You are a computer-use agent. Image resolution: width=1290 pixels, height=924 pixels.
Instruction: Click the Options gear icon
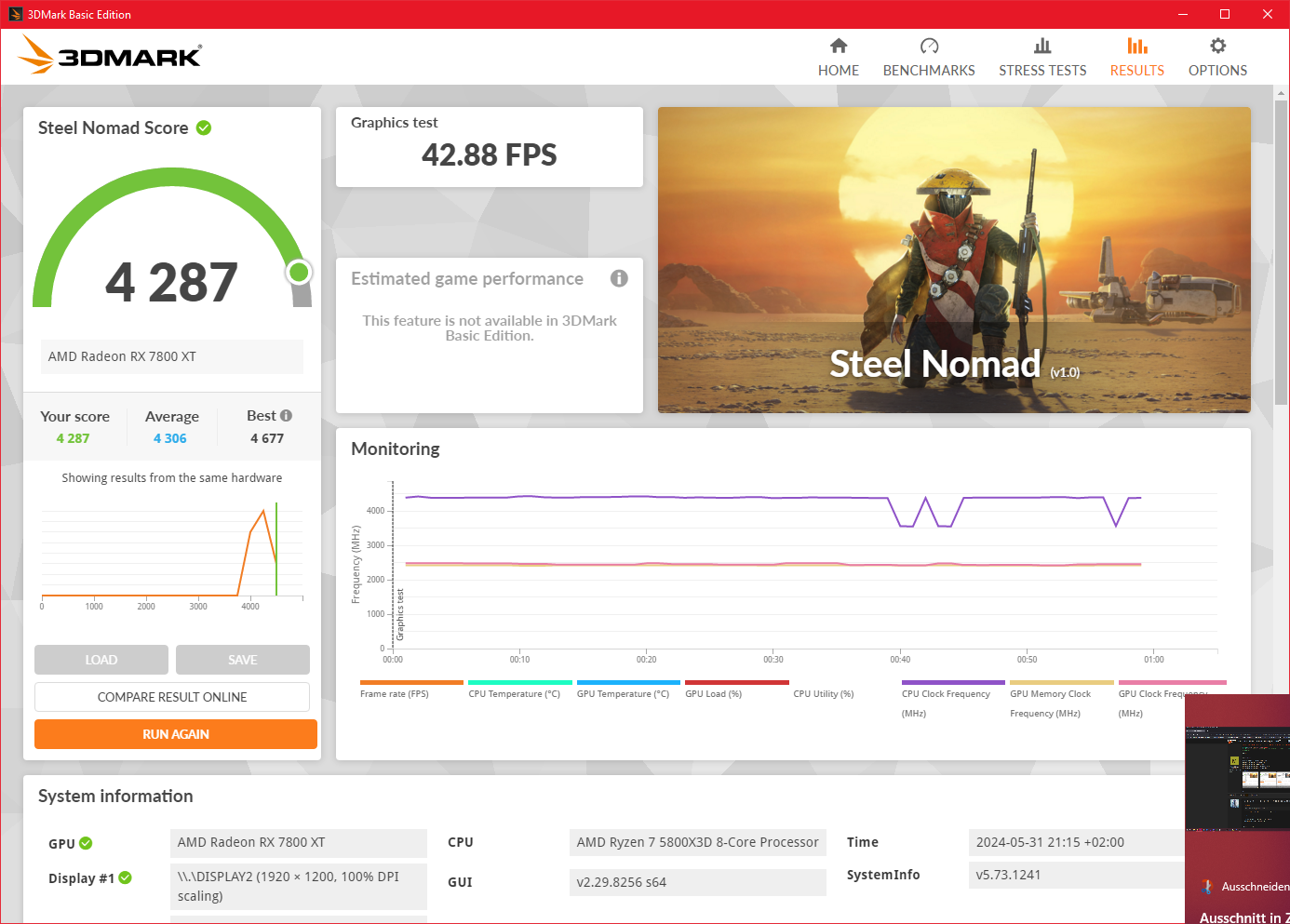point(1217,46)
